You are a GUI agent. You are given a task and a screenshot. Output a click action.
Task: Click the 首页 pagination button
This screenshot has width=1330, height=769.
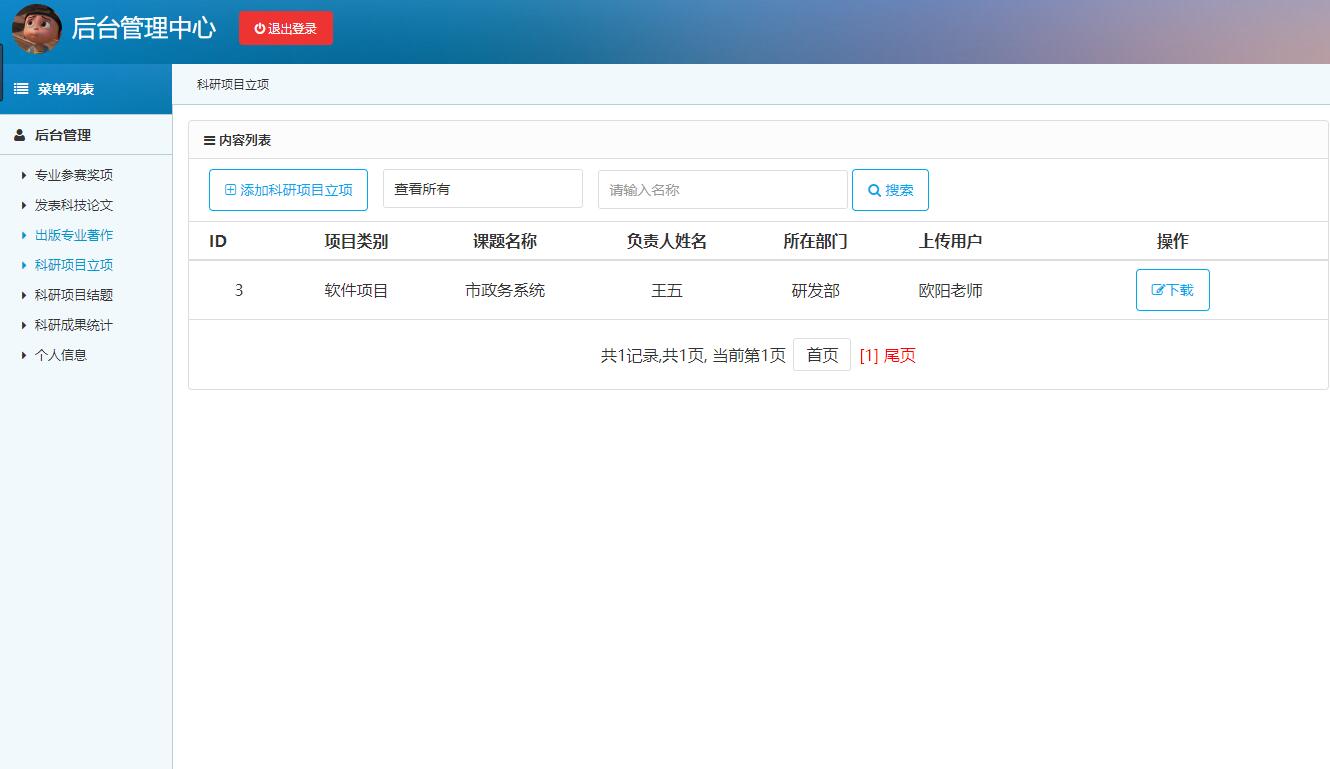click(821, 354)
